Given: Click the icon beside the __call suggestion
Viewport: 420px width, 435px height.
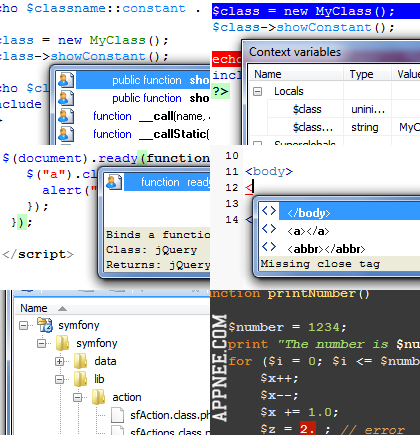Looking at the screenshot, I should (66, 116).
